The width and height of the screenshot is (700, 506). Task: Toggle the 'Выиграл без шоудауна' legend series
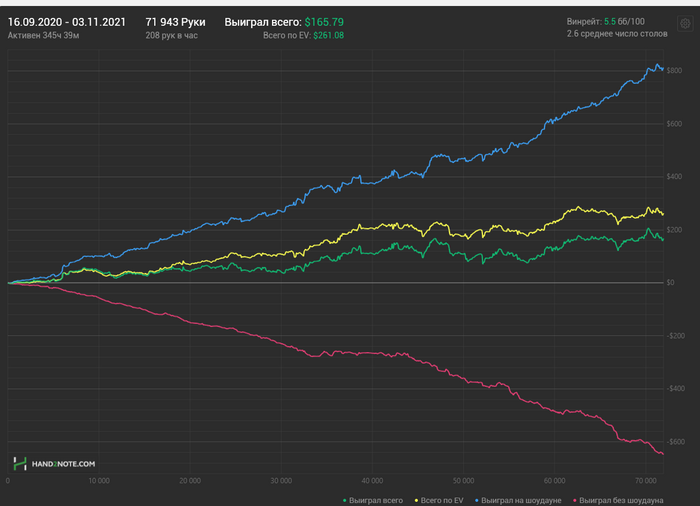[618, 501]
